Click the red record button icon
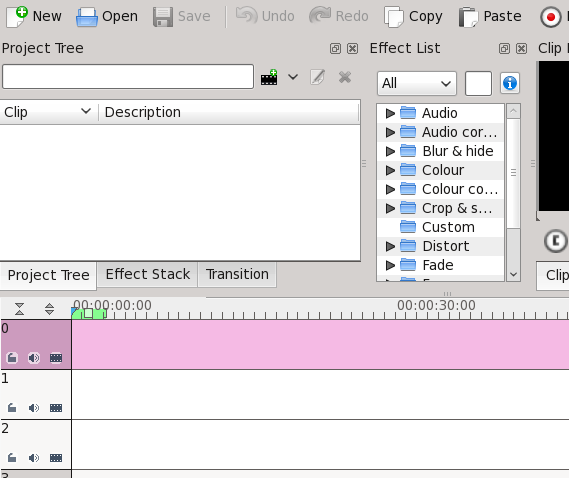569x478 pixels. tap(550, 17)
